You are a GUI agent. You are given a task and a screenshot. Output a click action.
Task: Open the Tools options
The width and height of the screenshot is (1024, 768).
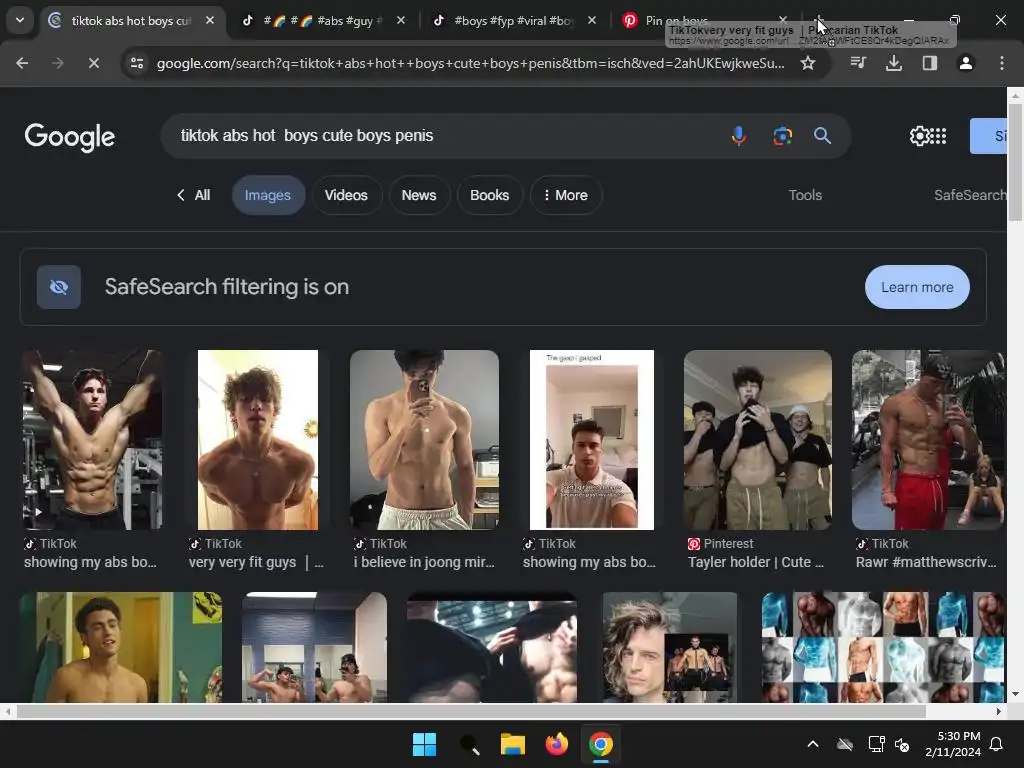point(805,195)
